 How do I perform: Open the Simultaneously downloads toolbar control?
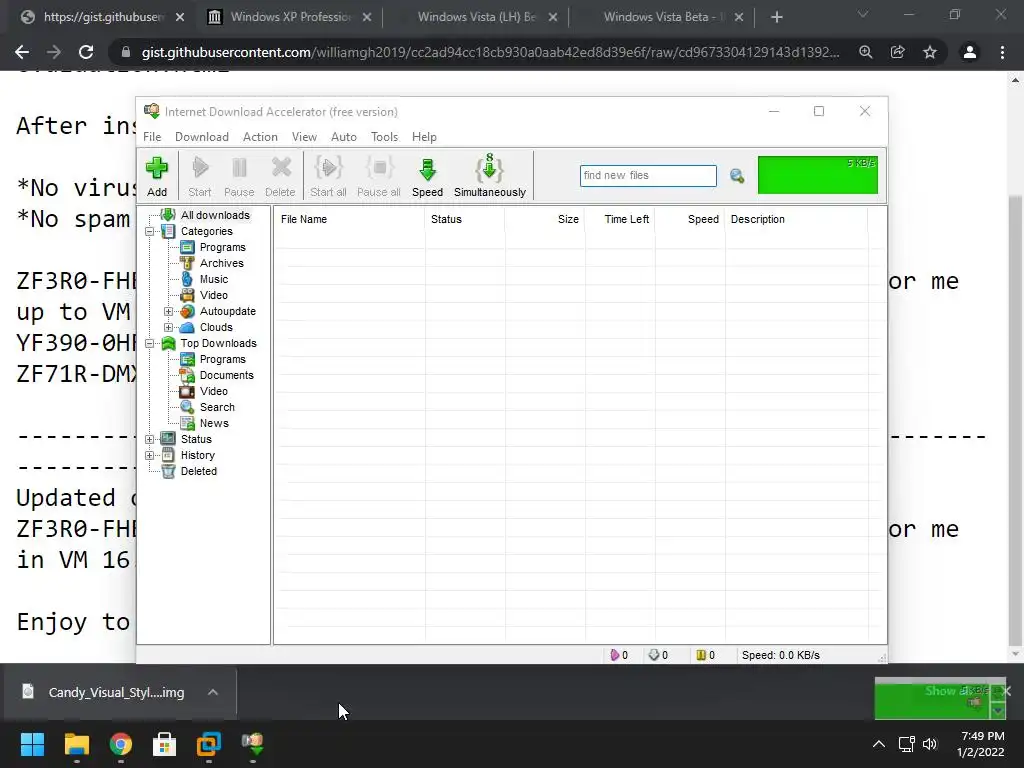click(x=490, y=176)
